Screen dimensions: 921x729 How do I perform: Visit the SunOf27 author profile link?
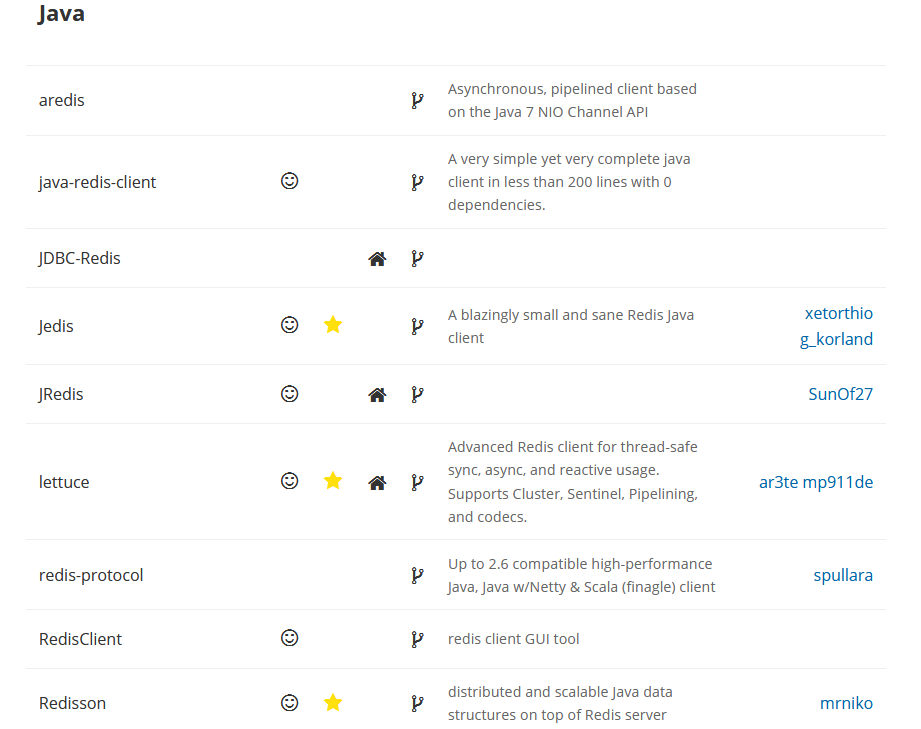tap(841, 394)
